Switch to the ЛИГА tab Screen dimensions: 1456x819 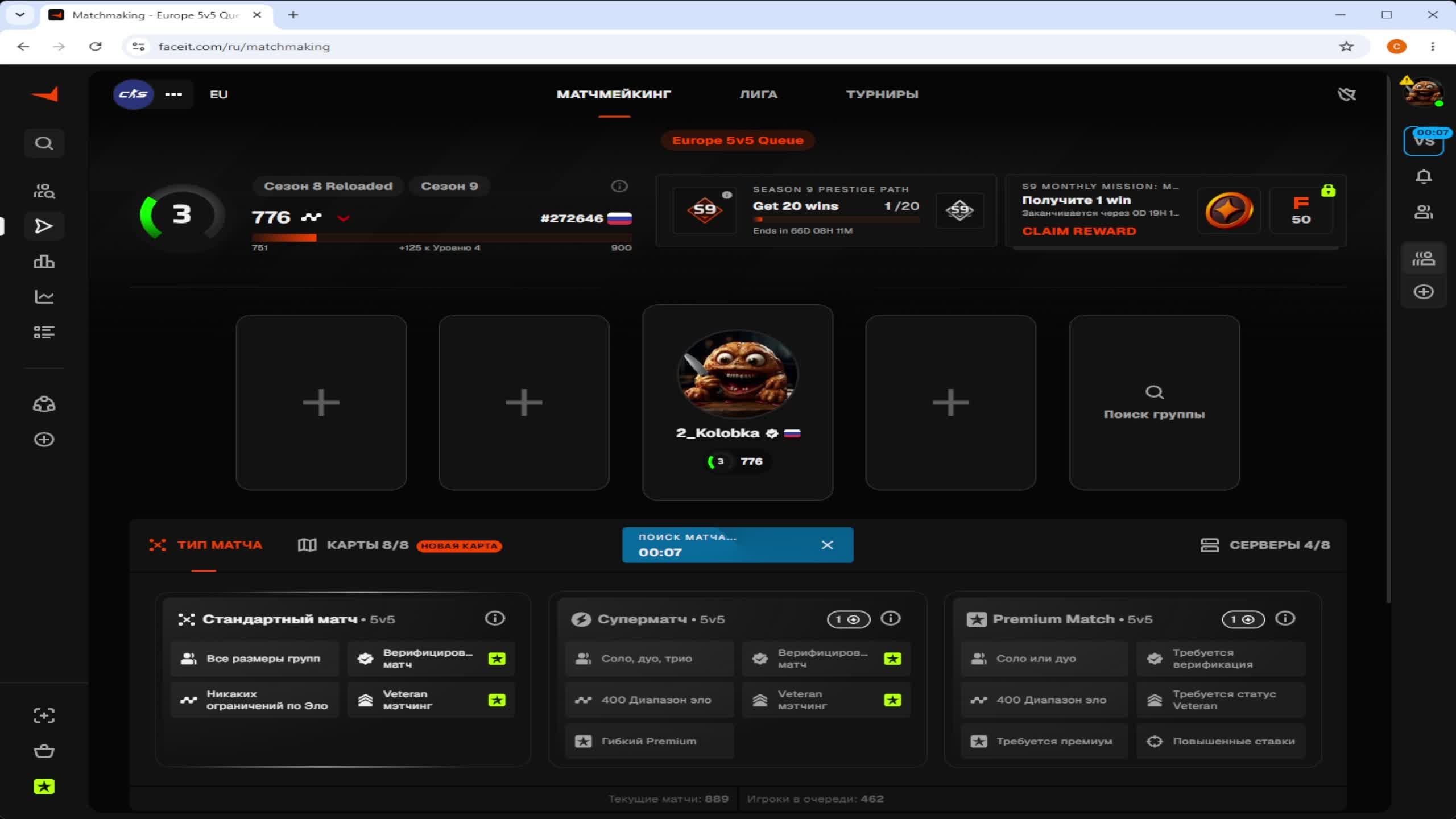click(758, 94)
